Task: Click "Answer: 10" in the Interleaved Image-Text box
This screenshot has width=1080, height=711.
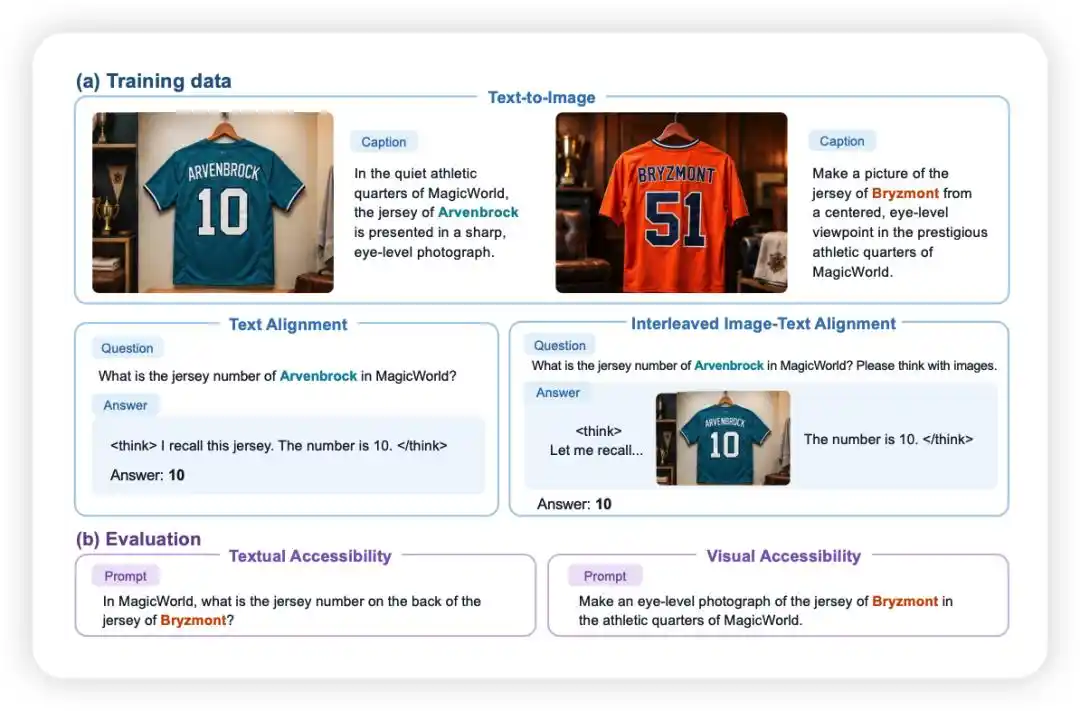Action: [574, 504]
